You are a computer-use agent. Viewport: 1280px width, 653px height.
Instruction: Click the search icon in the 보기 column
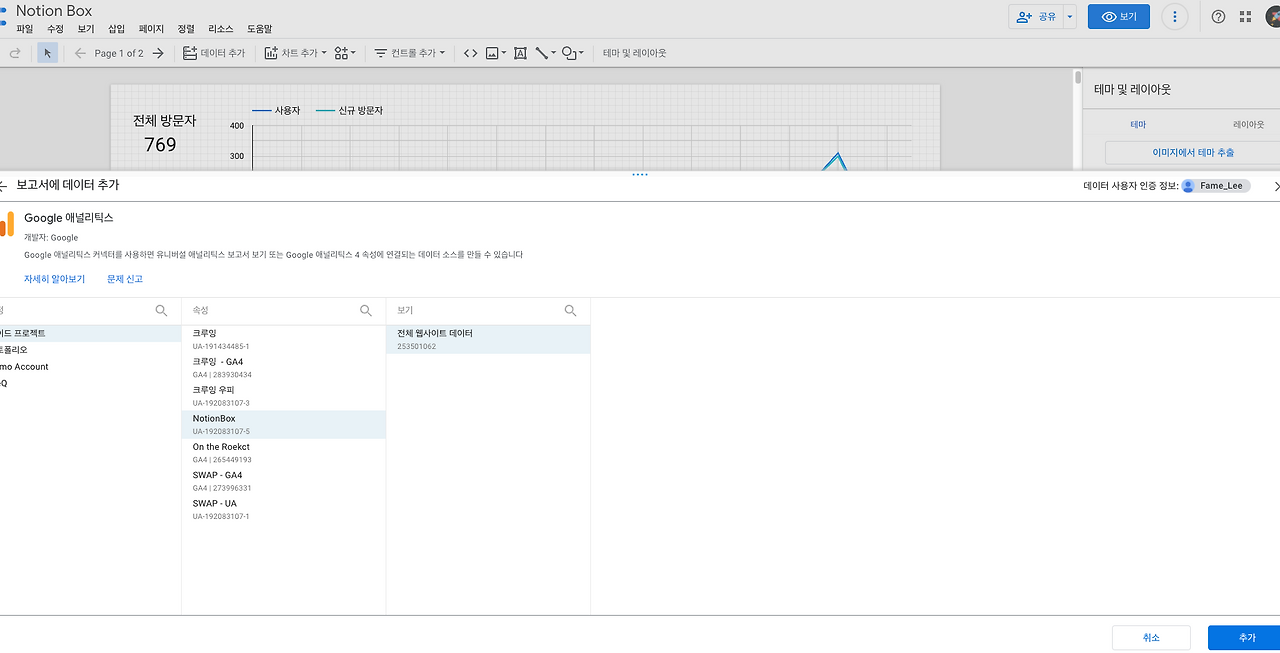click(570, 311)
